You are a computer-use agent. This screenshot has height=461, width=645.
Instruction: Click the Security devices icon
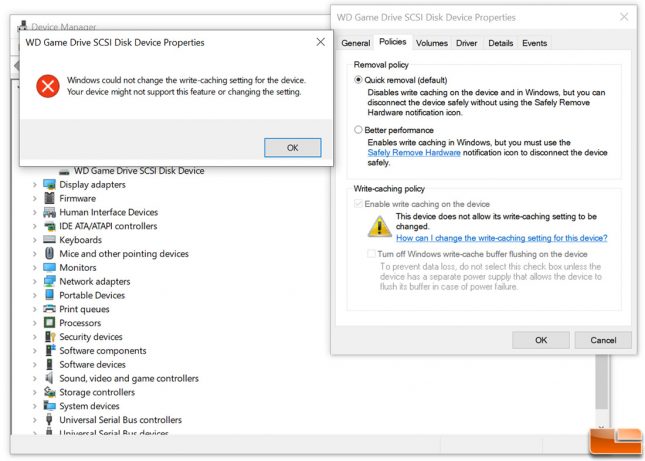coord(49,336)
